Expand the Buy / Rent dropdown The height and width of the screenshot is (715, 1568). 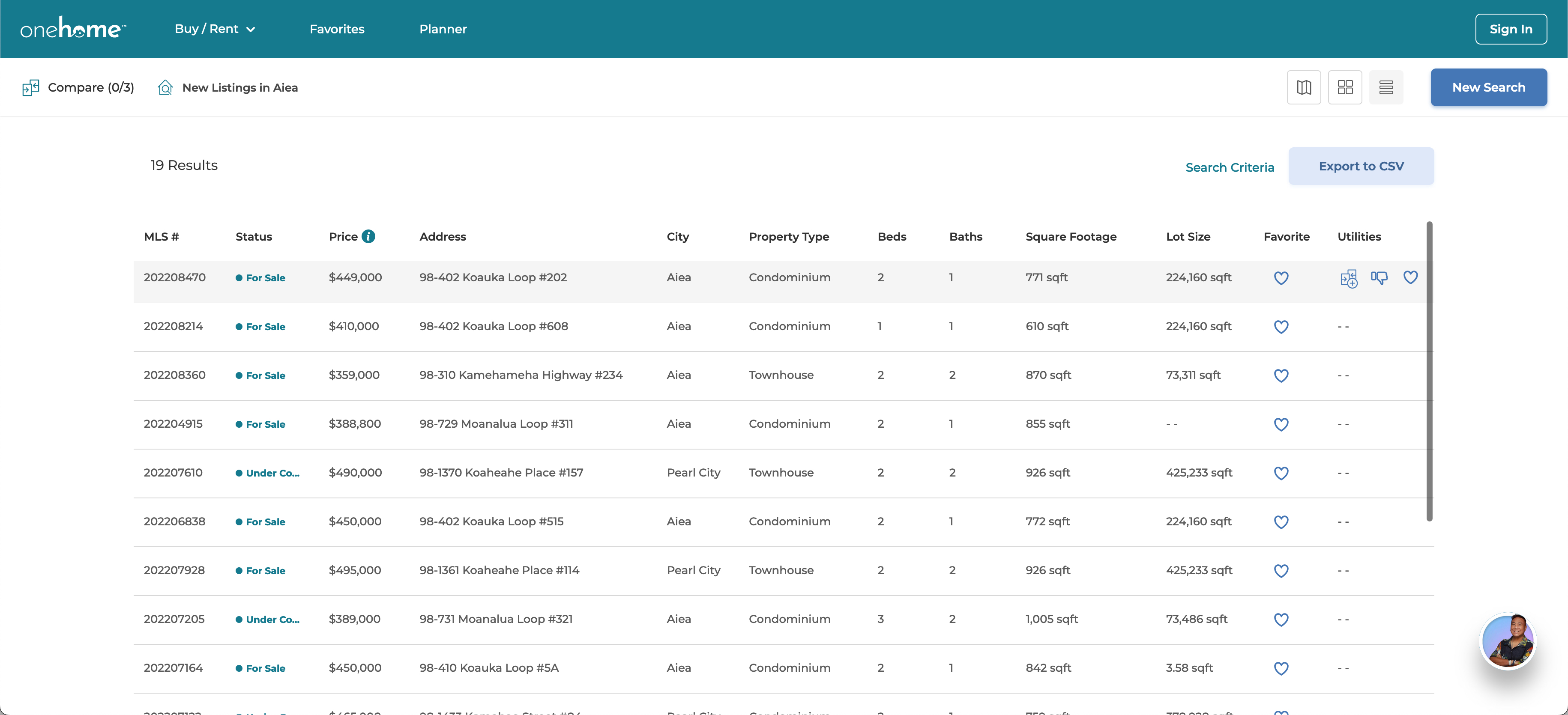click(214, 29)
